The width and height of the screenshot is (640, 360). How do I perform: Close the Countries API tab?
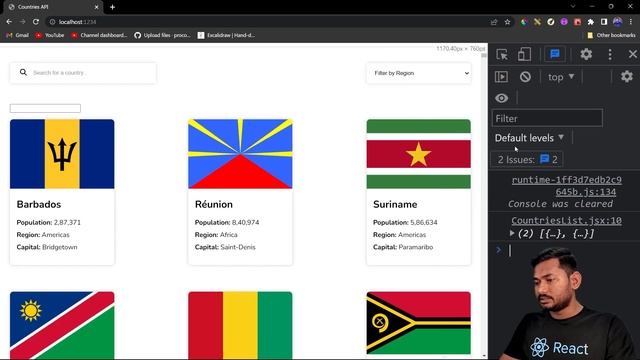96,7
